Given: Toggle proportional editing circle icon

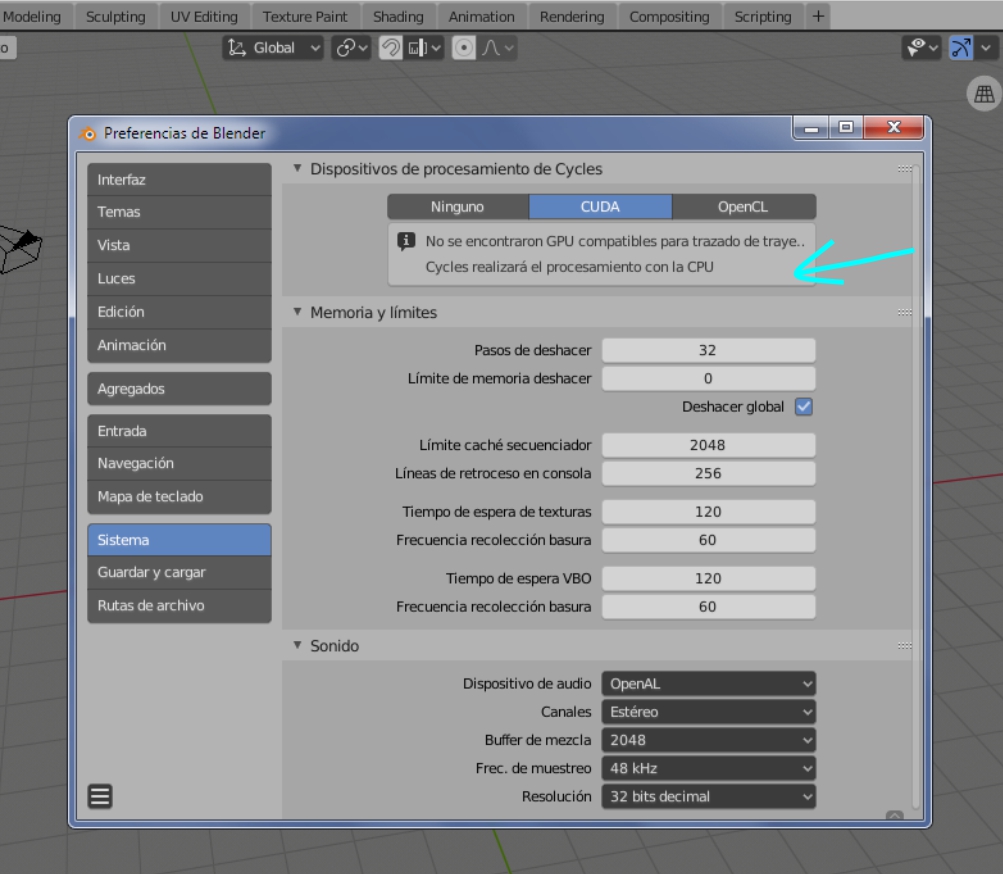Looking at the screenshot, I should coord(464,48).
